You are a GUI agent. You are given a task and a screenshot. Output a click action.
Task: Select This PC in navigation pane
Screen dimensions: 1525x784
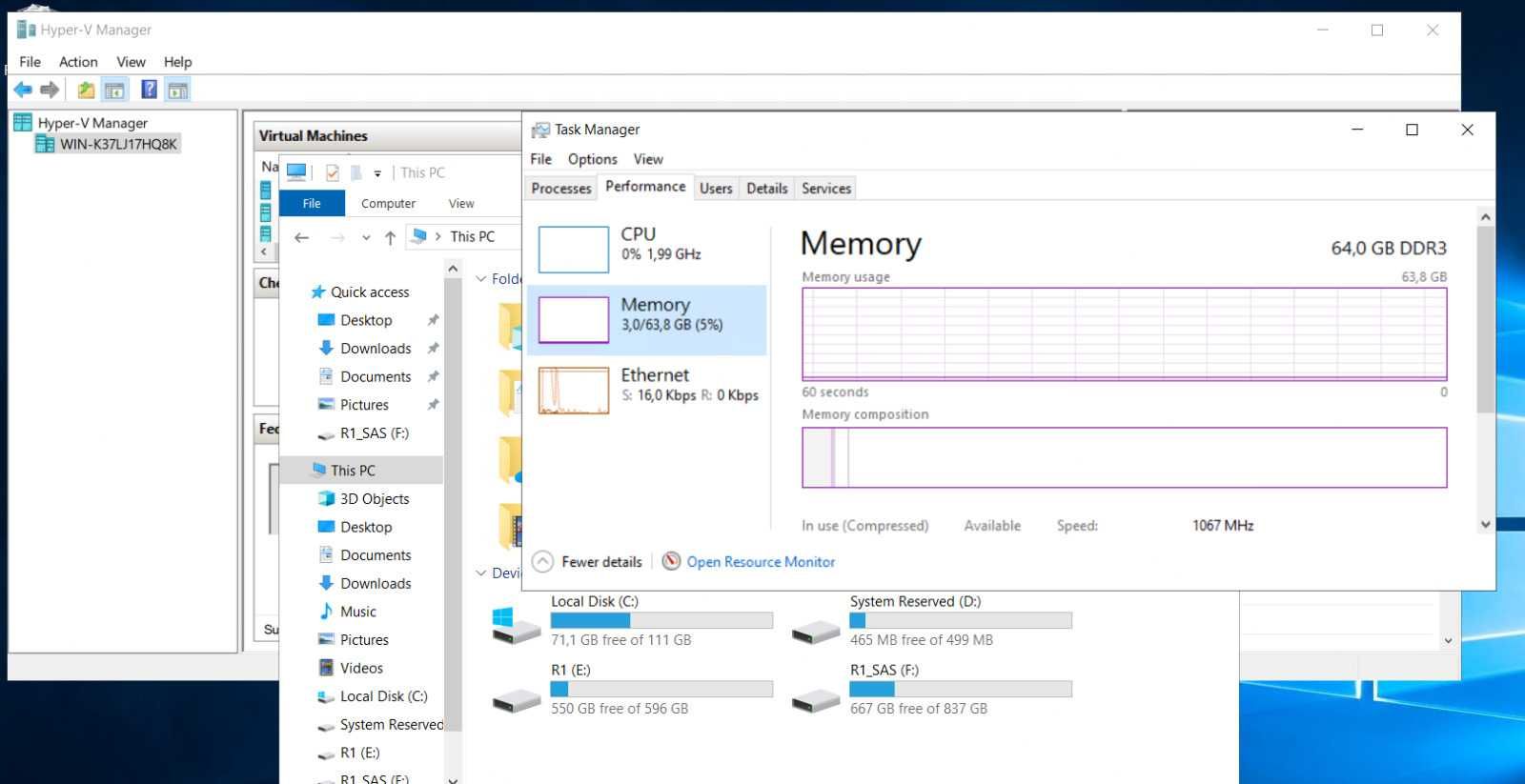tap(353, 471)
